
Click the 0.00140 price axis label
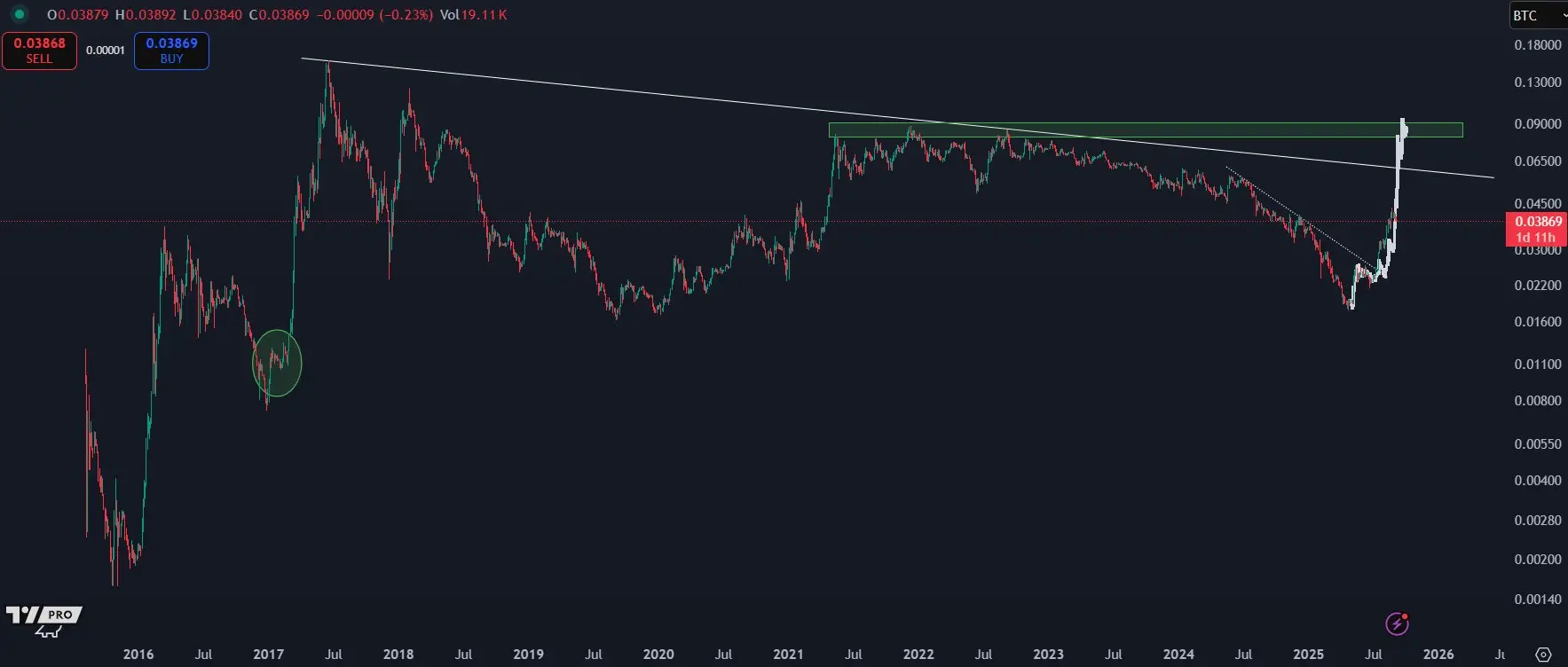[1538, 600]
